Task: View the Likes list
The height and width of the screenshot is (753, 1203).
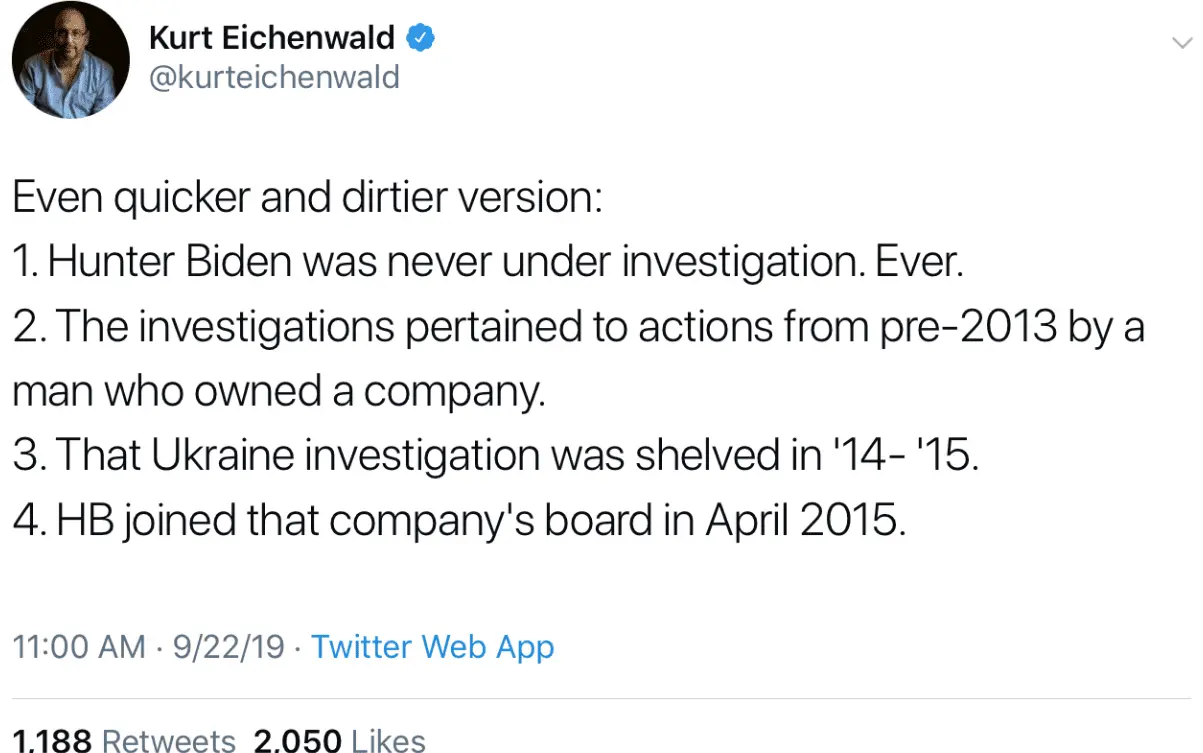Action: click(x=388, y=741)
